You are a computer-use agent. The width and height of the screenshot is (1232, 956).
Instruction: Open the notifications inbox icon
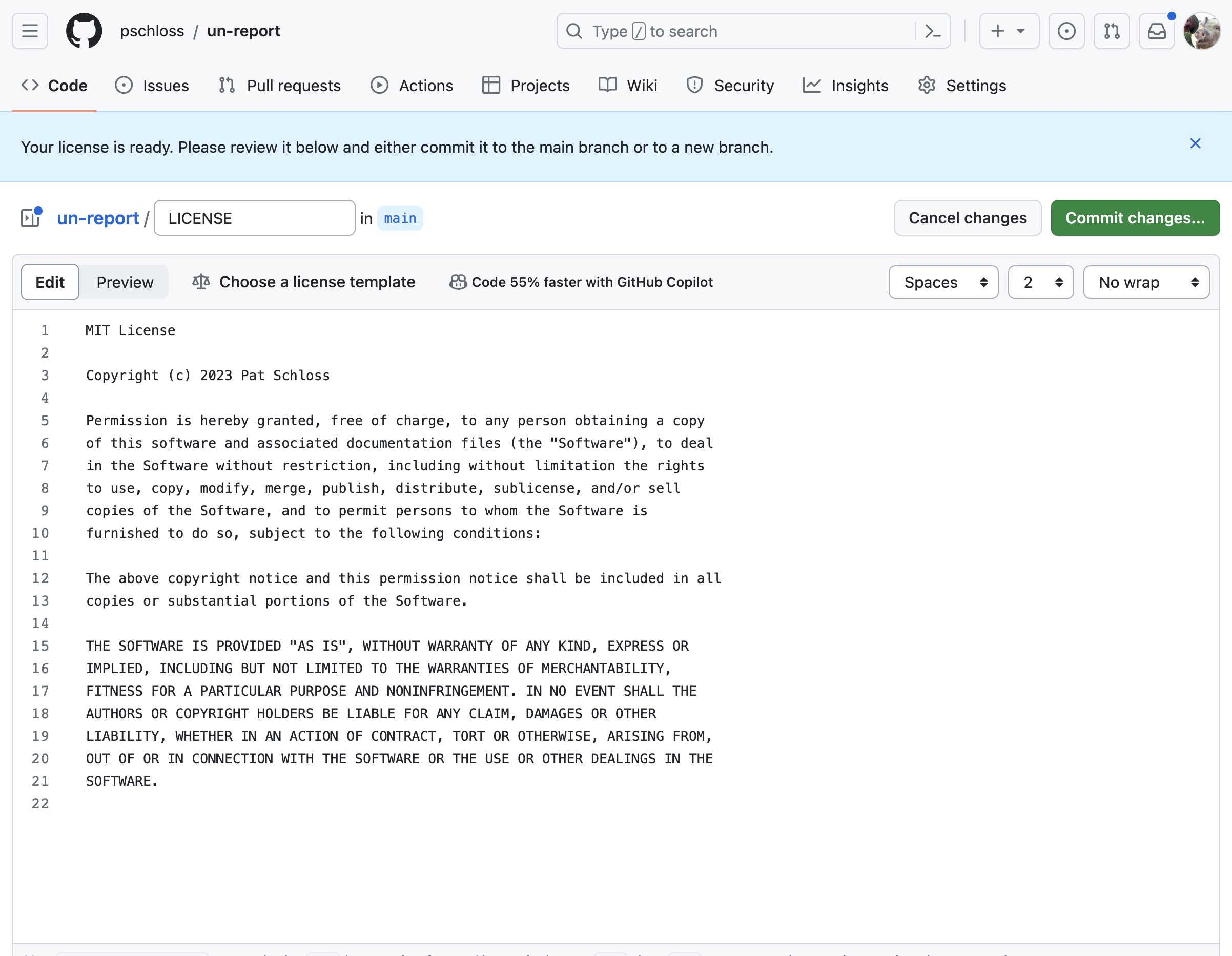(1157, 31)
